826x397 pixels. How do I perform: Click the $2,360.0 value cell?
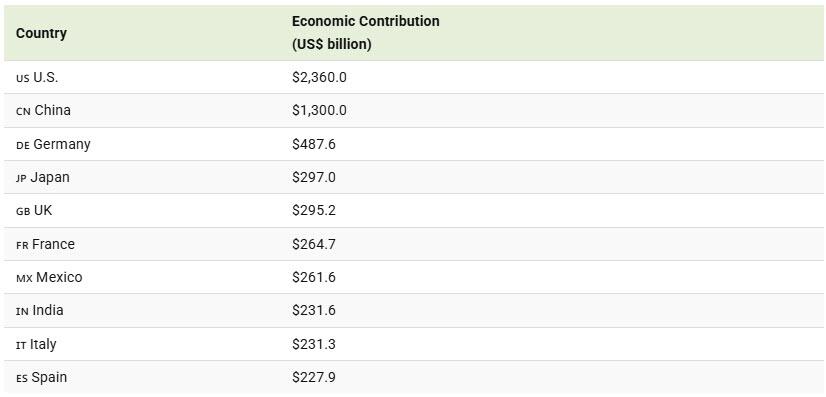click(x=319, y=77)
